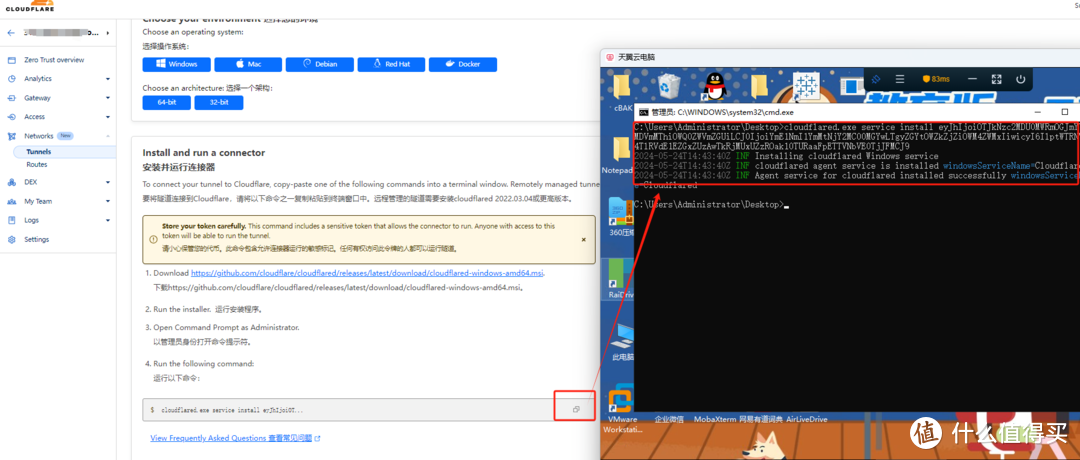Click the DEX icon in the sidebar
This screenshot has height=460, width=1080.
click(x=11, y=182)
